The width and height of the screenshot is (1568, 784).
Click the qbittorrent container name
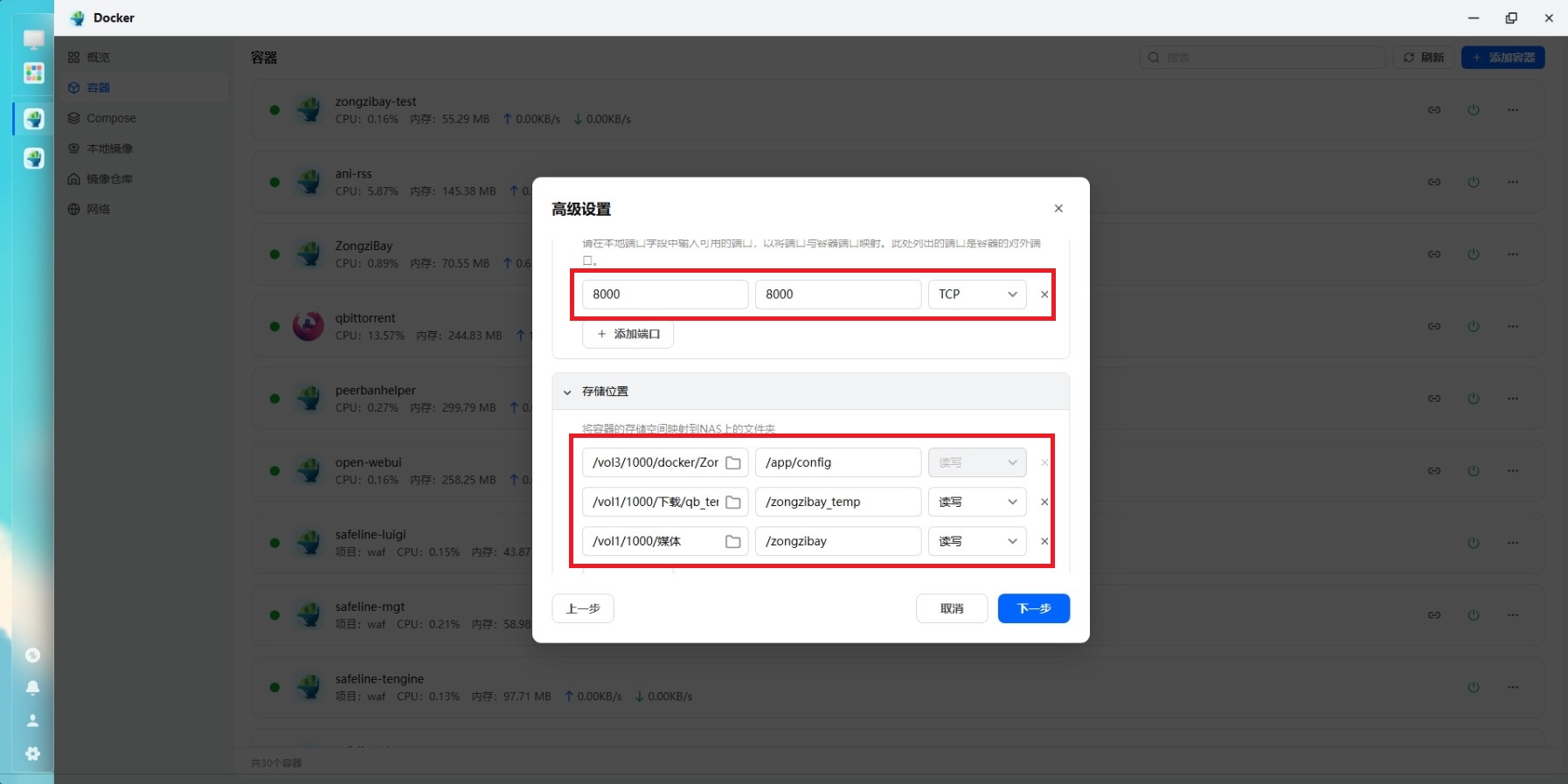(x=365, y=318)
